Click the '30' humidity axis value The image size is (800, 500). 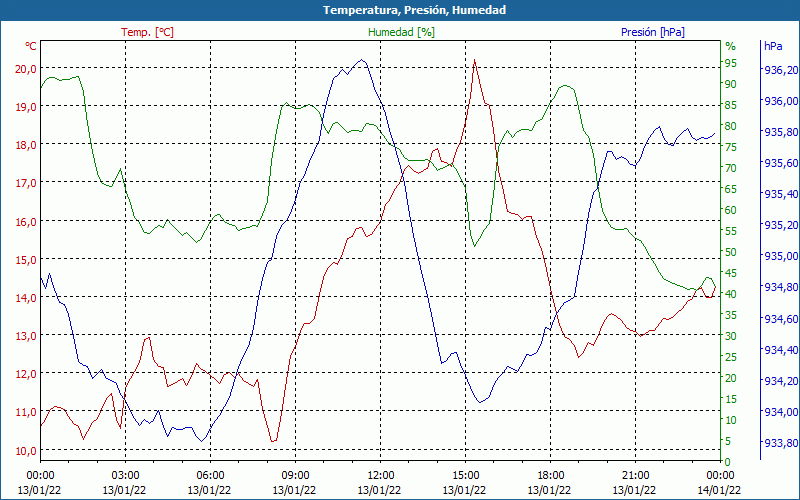[x=731, y=336]
